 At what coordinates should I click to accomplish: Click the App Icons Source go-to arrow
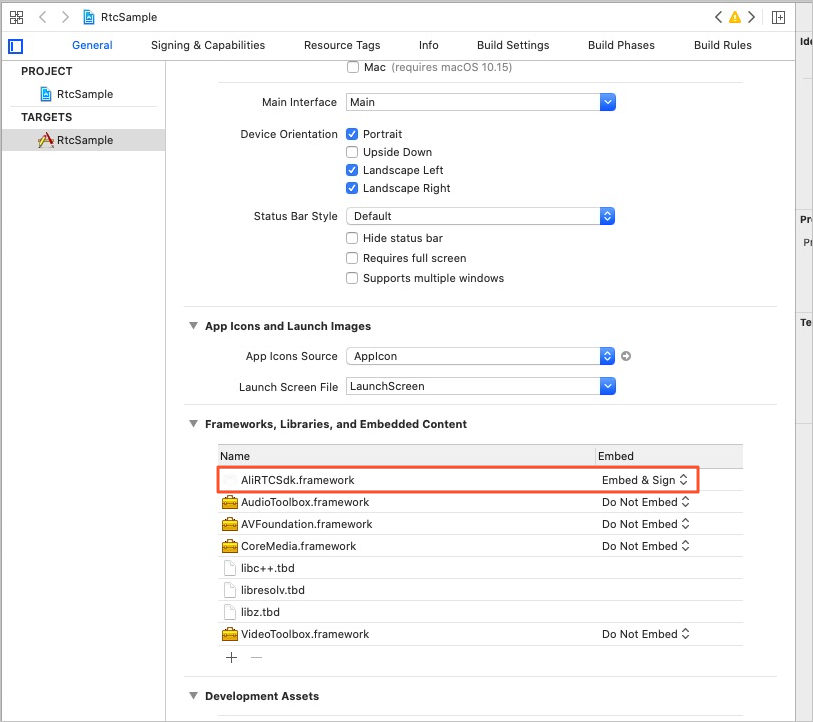tap(626, 356)
